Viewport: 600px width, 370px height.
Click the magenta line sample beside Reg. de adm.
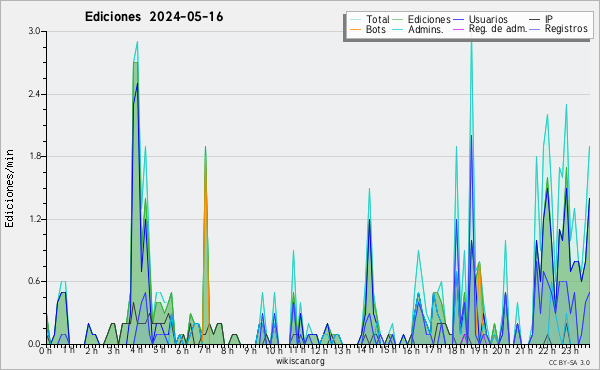click(458, 29)
